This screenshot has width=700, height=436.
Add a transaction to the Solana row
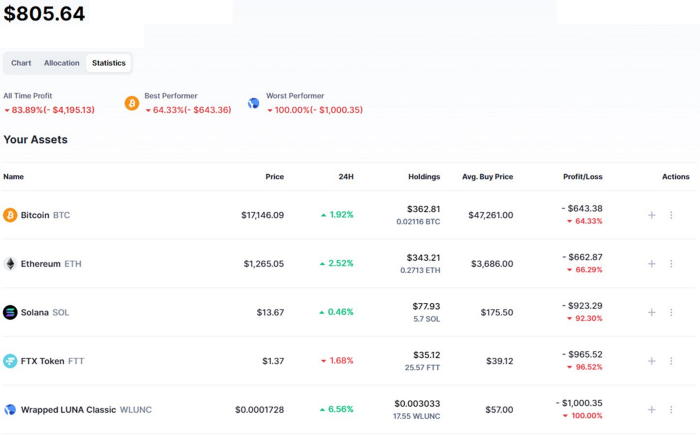(x=651, y=312)
